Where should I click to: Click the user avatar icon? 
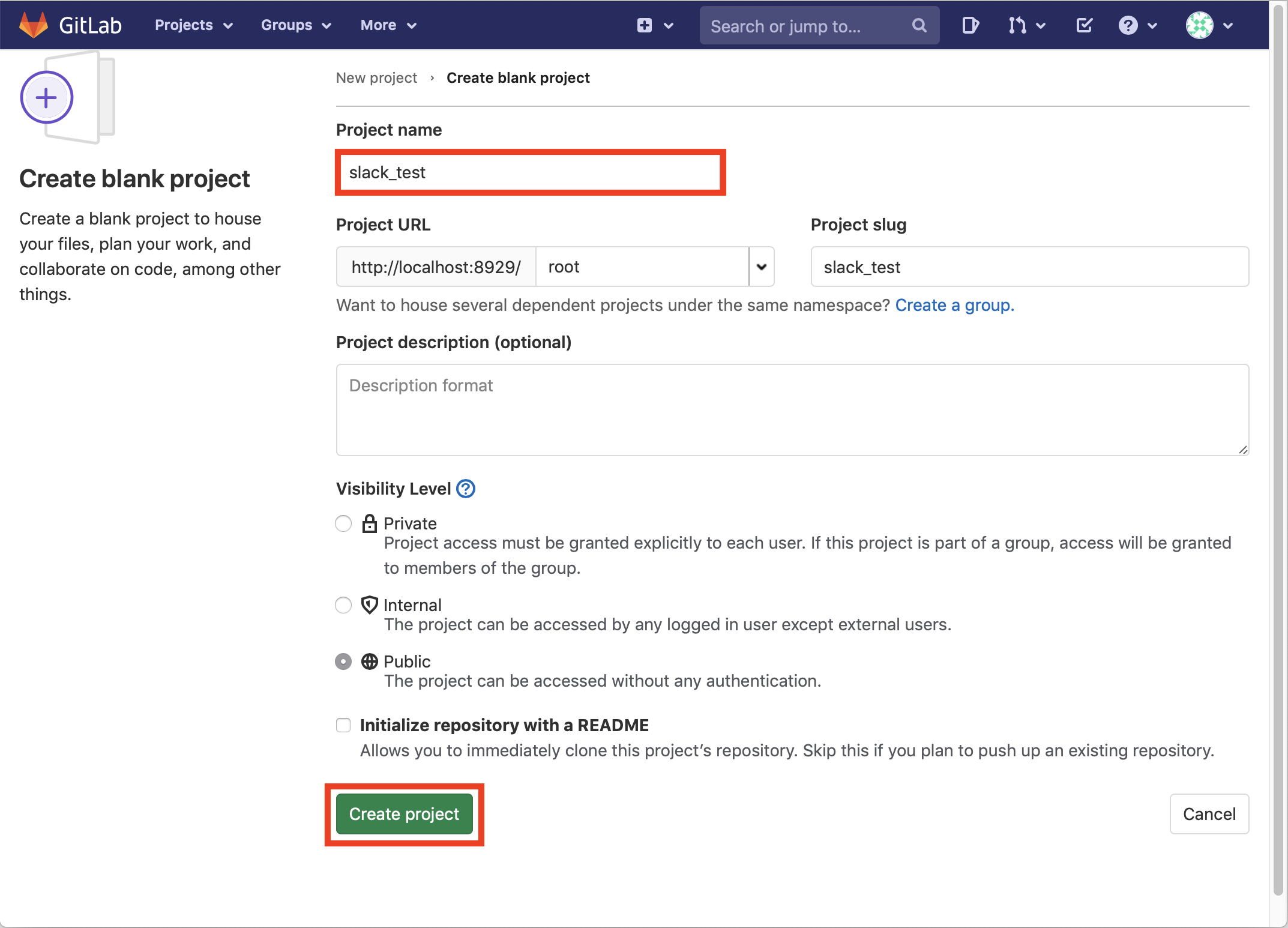[x=1199, y=25]
